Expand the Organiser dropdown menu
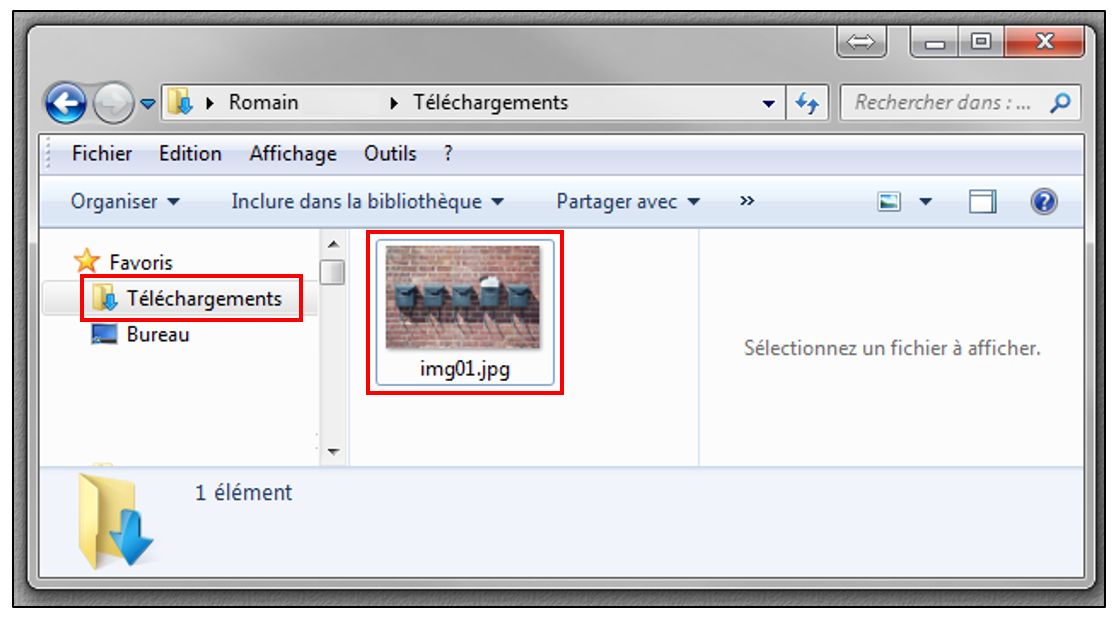Image resolution: width=1120 pixels, height=621 pixels. coord(124,202)
